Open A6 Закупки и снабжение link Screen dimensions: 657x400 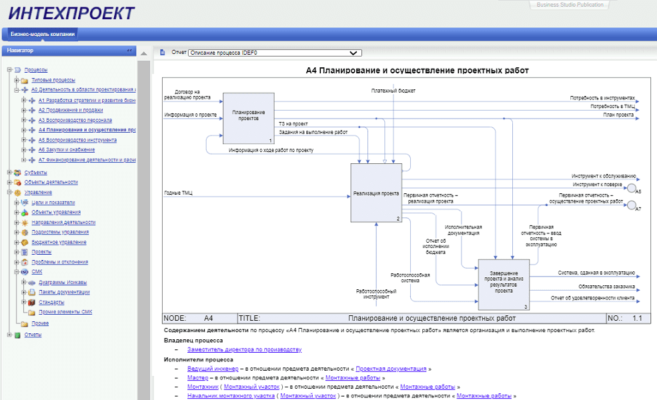(67, 150)
